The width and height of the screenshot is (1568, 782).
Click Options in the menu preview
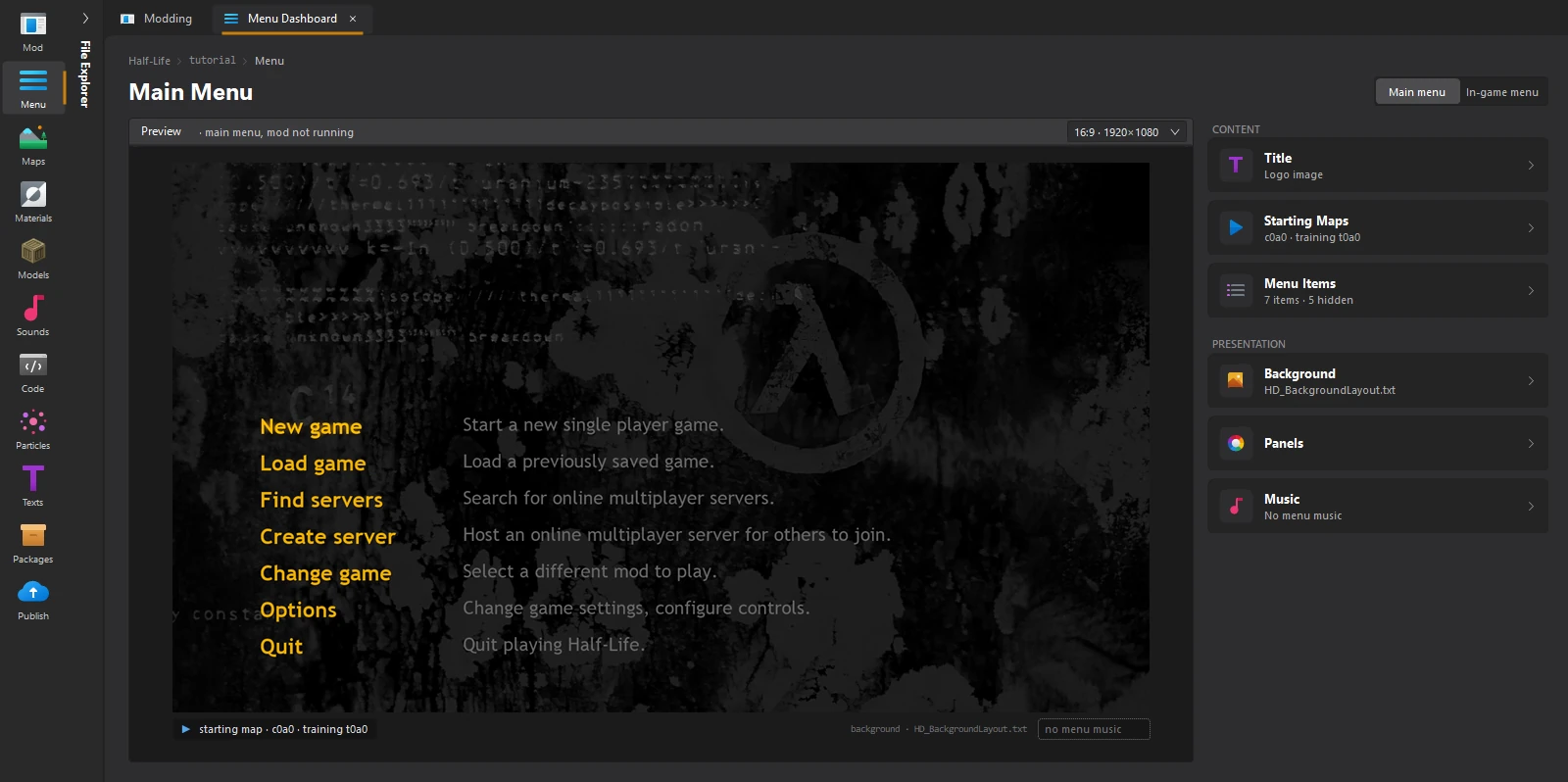tap(298, 610)
